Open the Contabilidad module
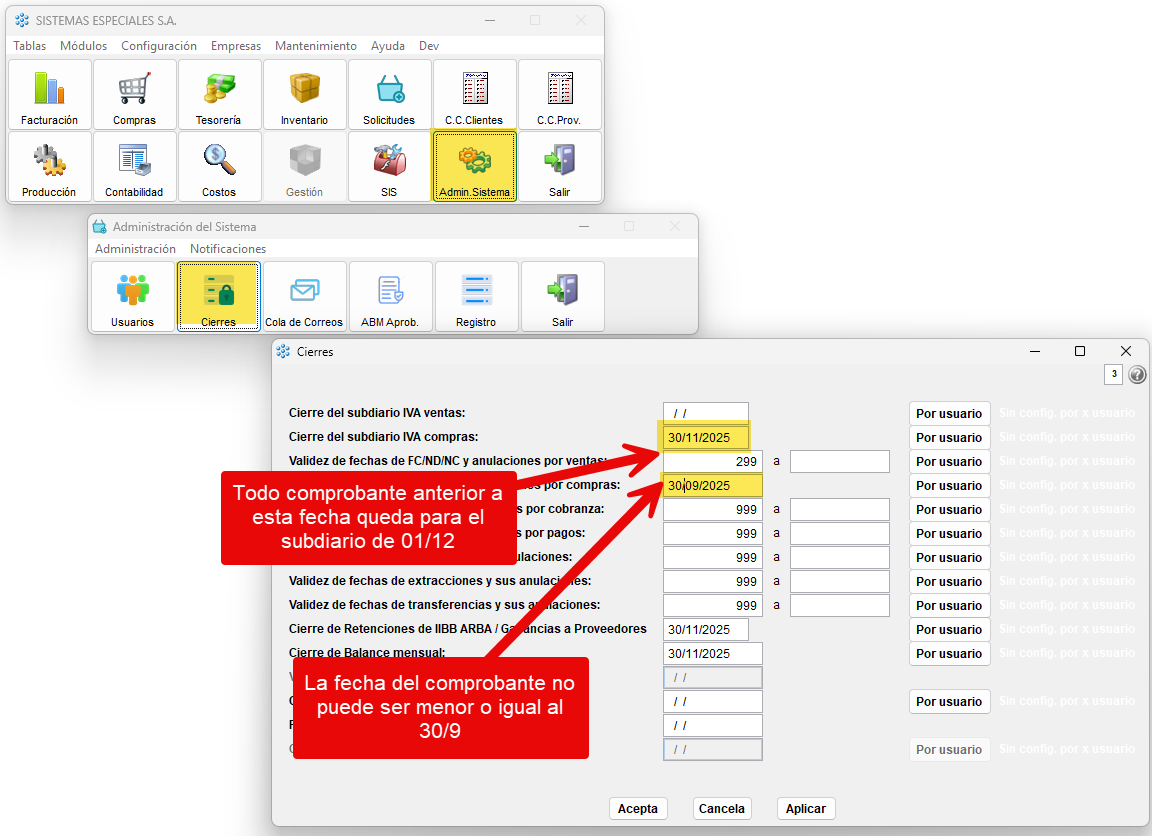Image resolution: width=1152 pixels, height=836 pixels. coord(134,167)
